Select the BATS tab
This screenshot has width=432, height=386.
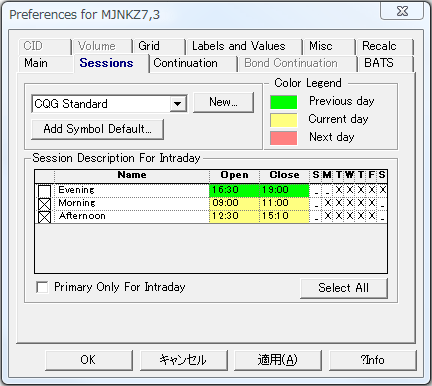tap(379, 63)
